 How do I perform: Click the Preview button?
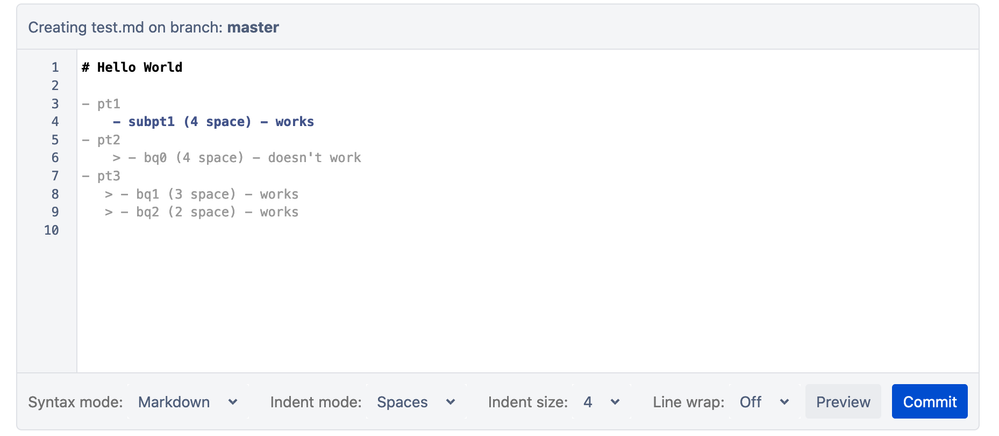tap(843, 402)
